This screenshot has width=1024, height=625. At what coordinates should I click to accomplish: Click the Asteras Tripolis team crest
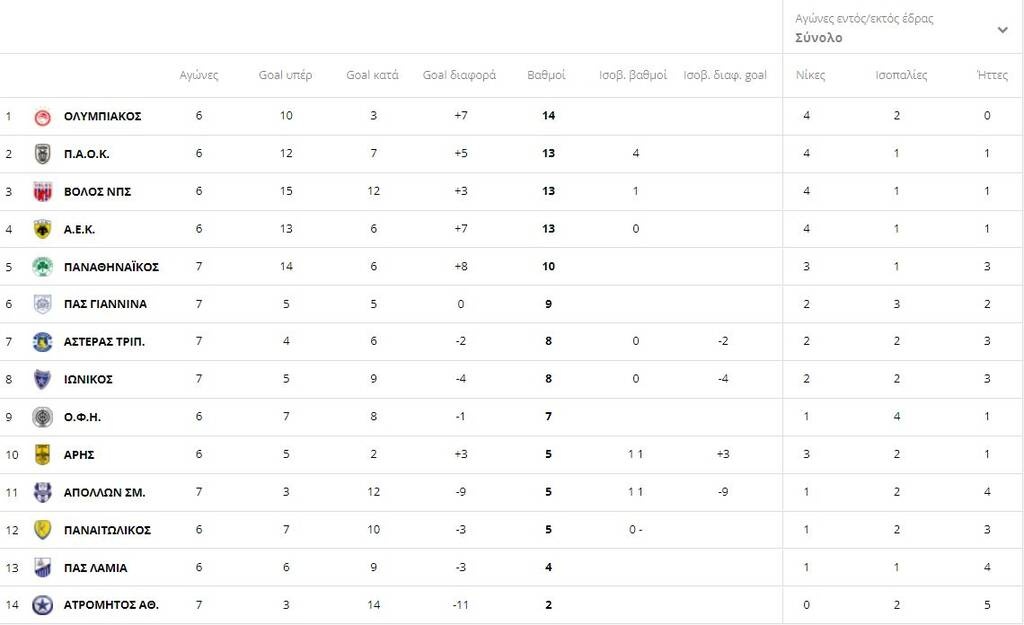tap(42, 342)
